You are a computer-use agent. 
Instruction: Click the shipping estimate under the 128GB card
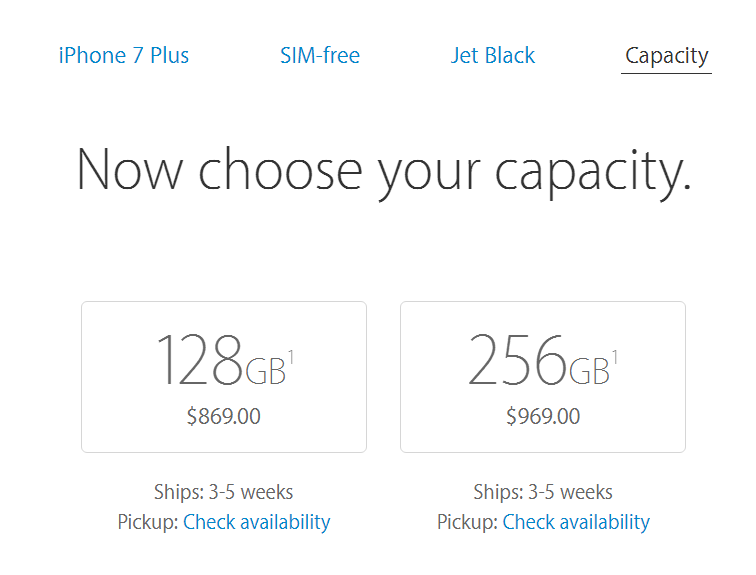(223, 492)
